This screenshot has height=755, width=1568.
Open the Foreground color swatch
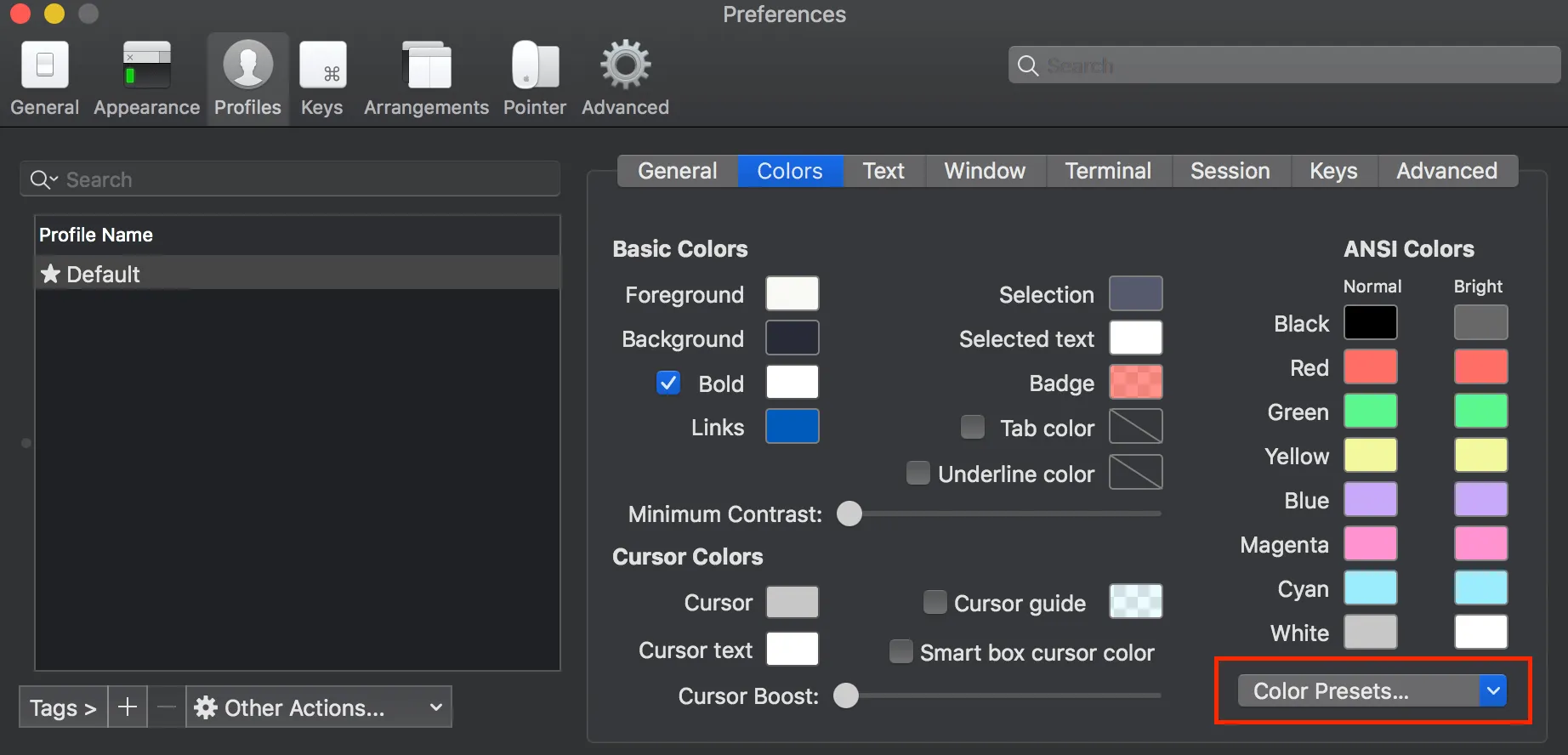[x=793, y=293]
